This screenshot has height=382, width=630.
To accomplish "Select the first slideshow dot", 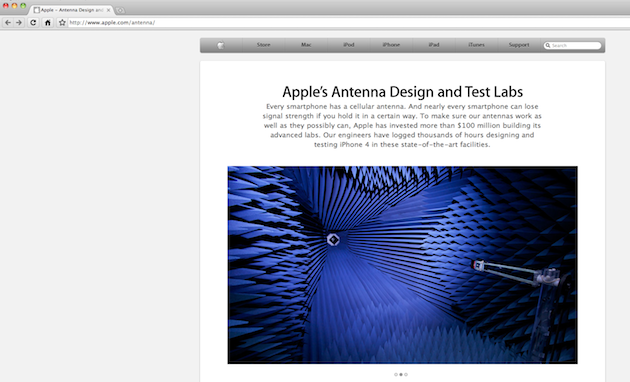I will [396, 374].
